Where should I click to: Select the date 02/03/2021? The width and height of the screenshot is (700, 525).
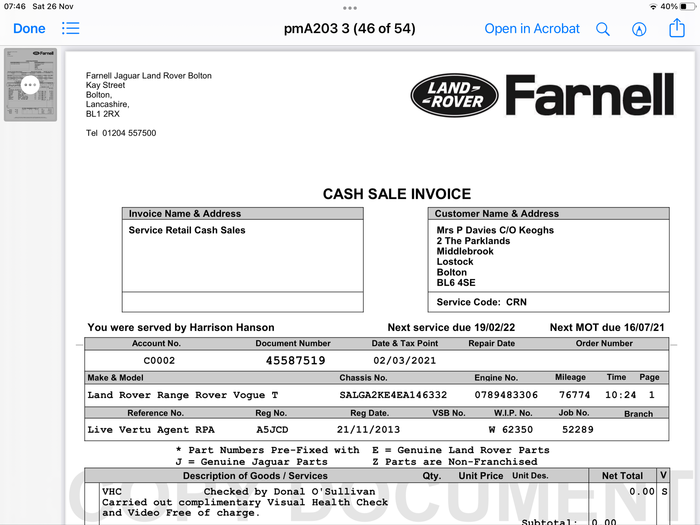404,360
